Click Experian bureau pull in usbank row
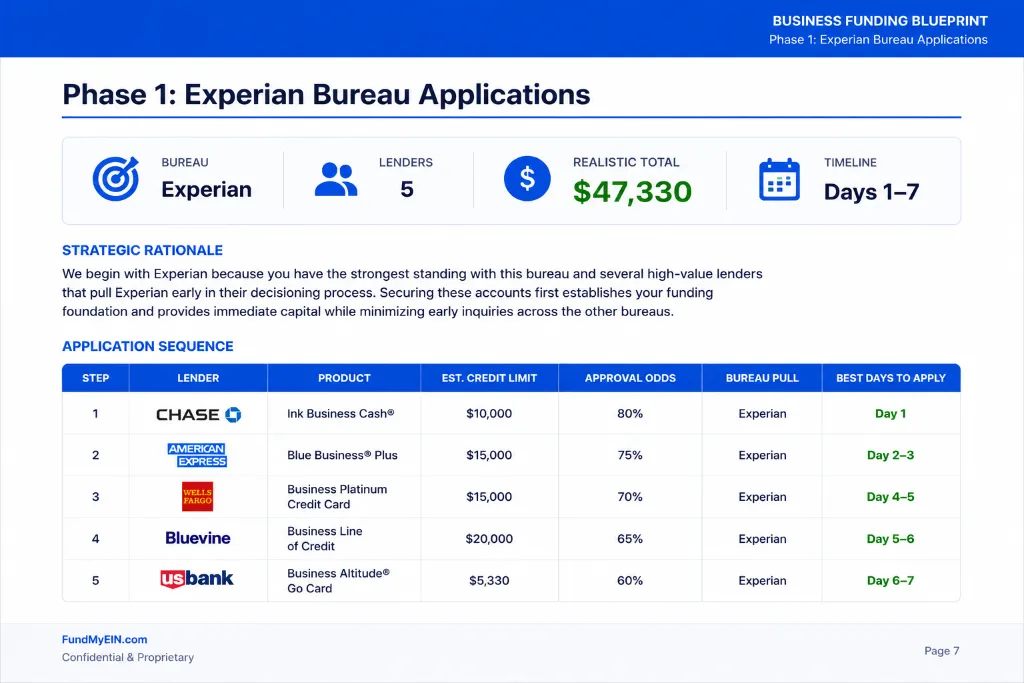 pyautogui.click(x=762, y=580)
